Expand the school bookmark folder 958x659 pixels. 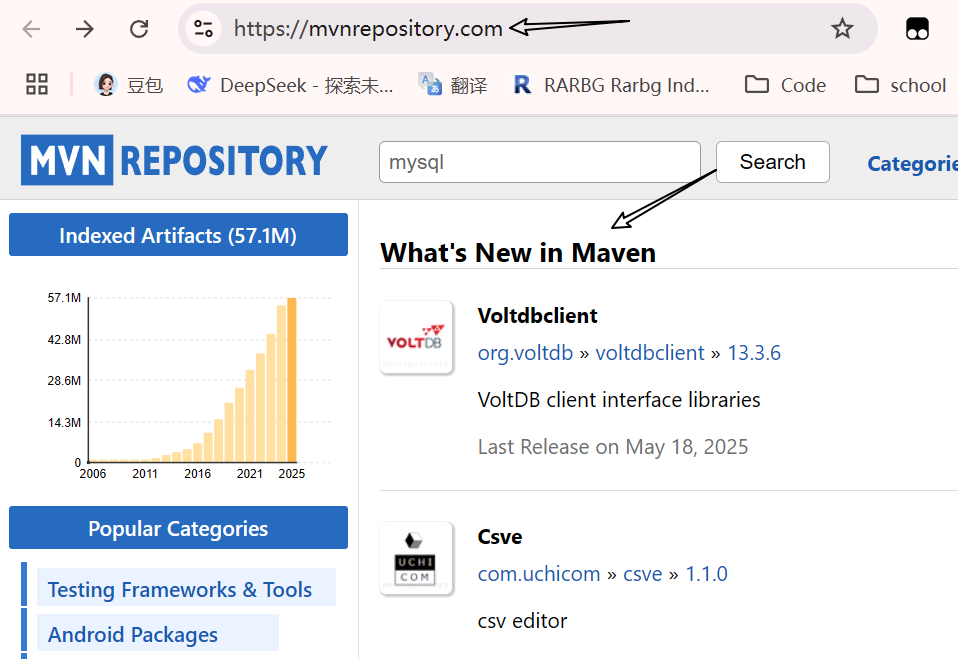click(901, 85)
